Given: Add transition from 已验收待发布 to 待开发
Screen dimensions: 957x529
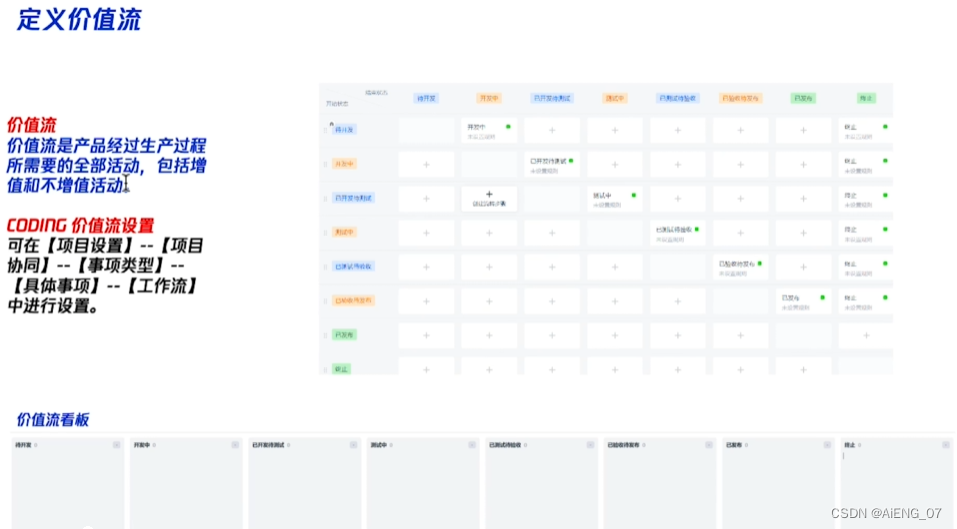Looking at the screenshot, I should (x=426, y=301).
